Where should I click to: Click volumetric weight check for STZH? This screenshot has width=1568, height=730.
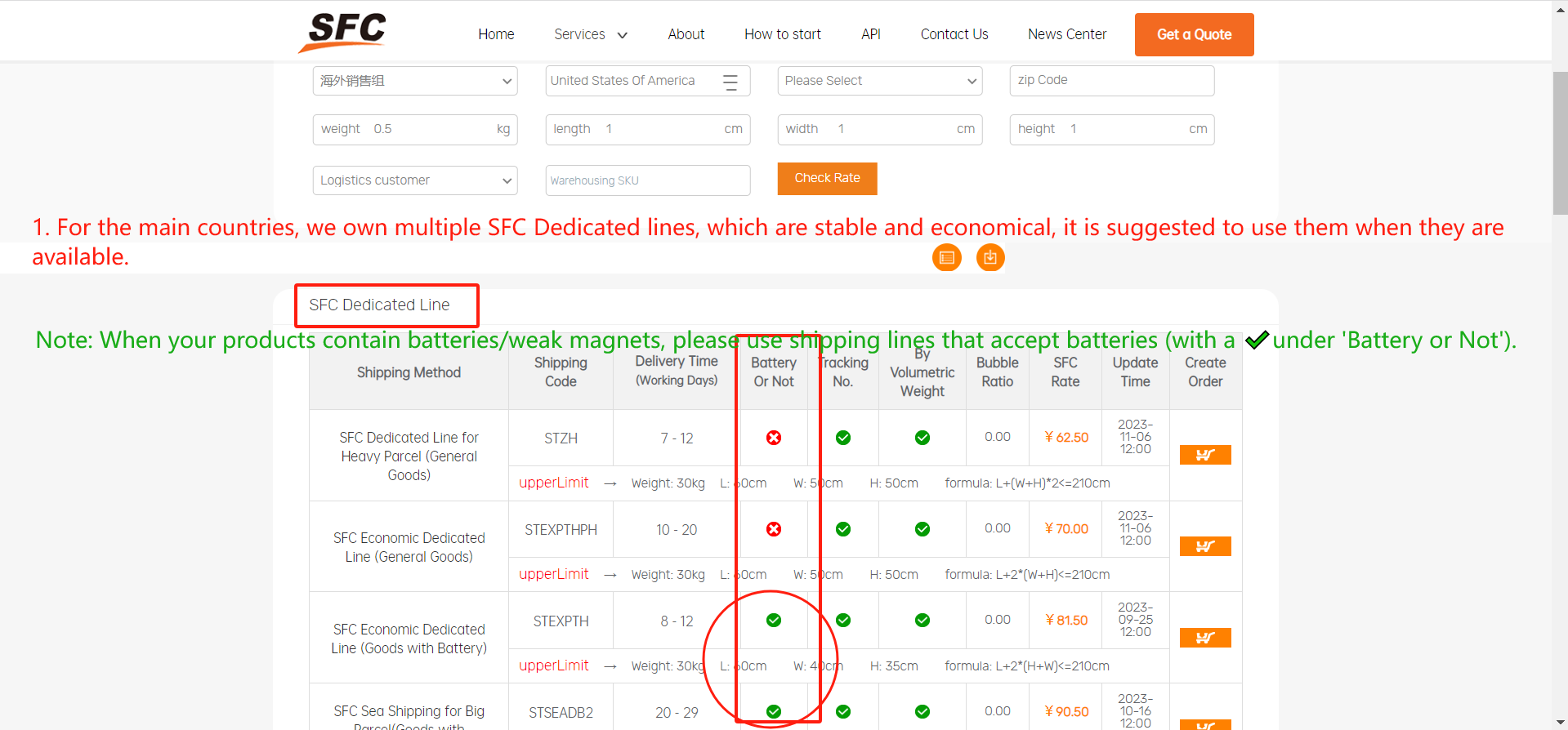pyautogui.click(x=922, y=438)
